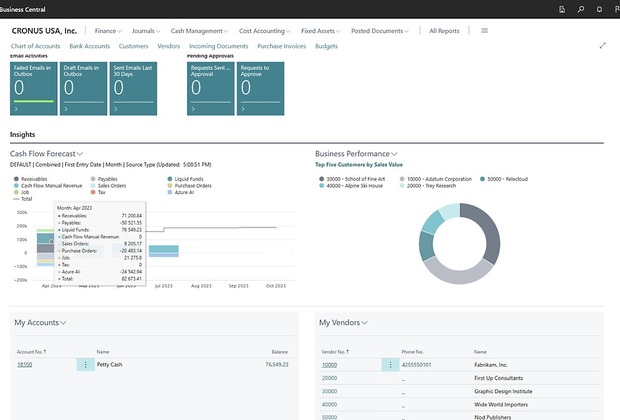Open account number 18100 link
This screenshot has height=420, width=620.
(25, 365)
